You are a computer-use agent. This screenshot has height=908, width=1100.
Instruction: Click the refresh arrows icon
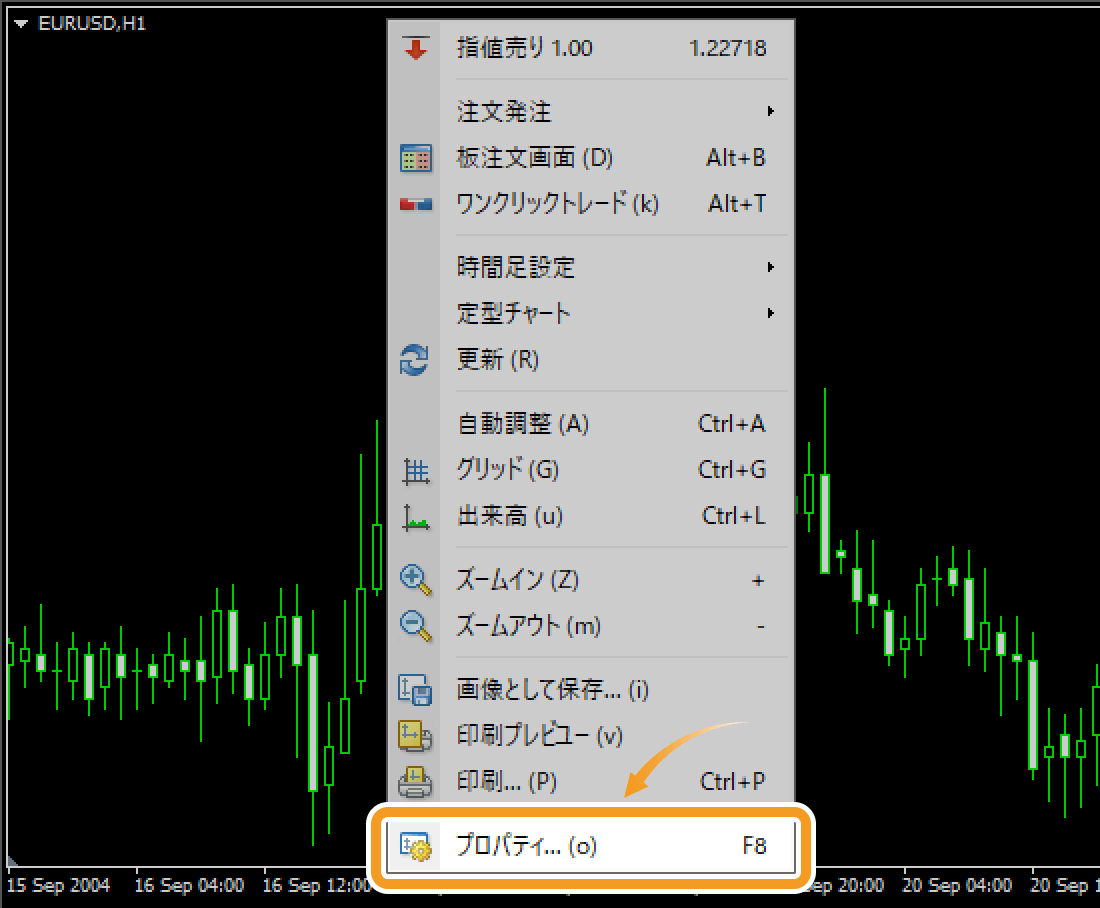point(415,360)
